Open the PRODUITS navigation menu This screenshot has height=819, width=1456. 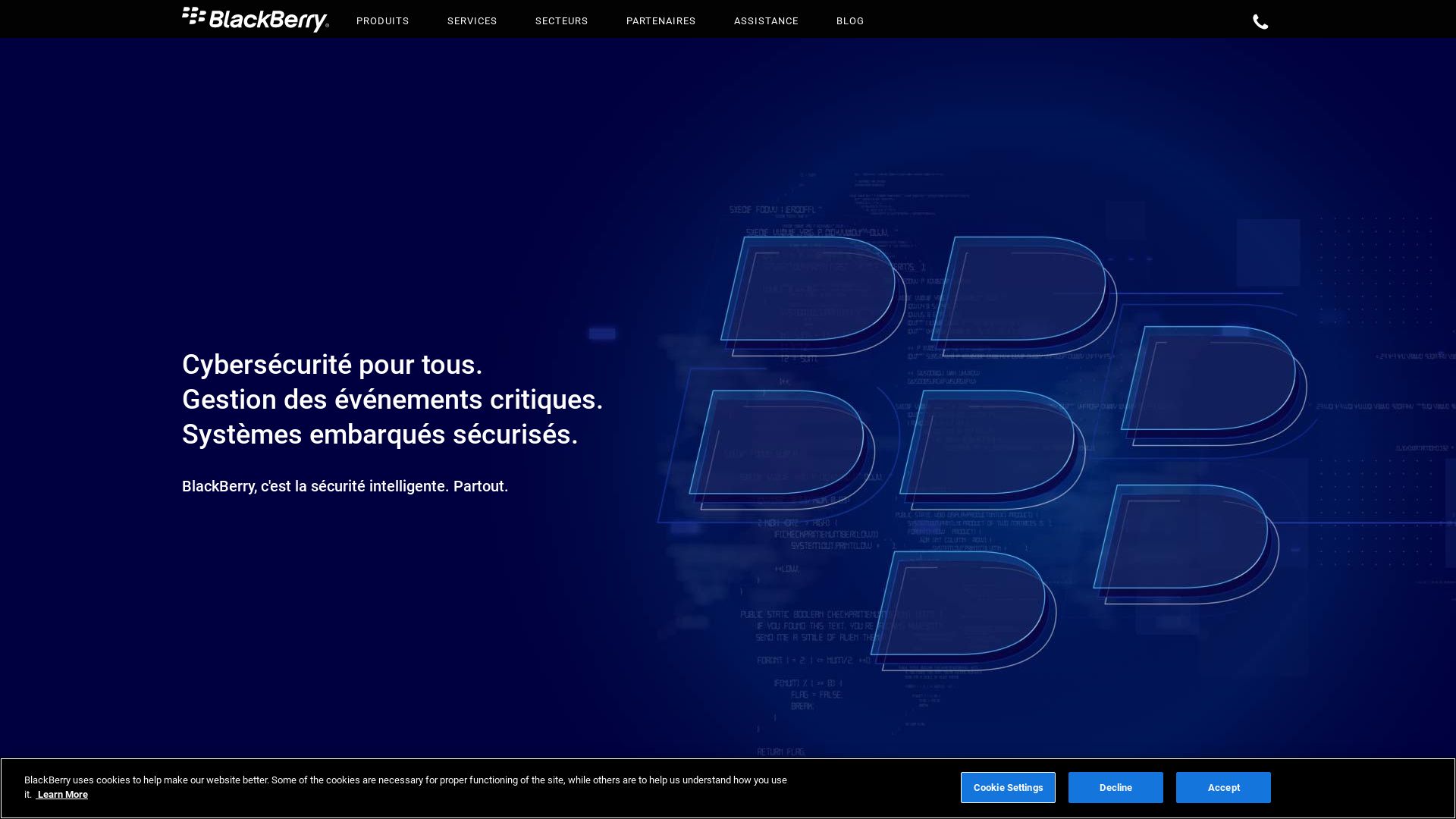382,21
